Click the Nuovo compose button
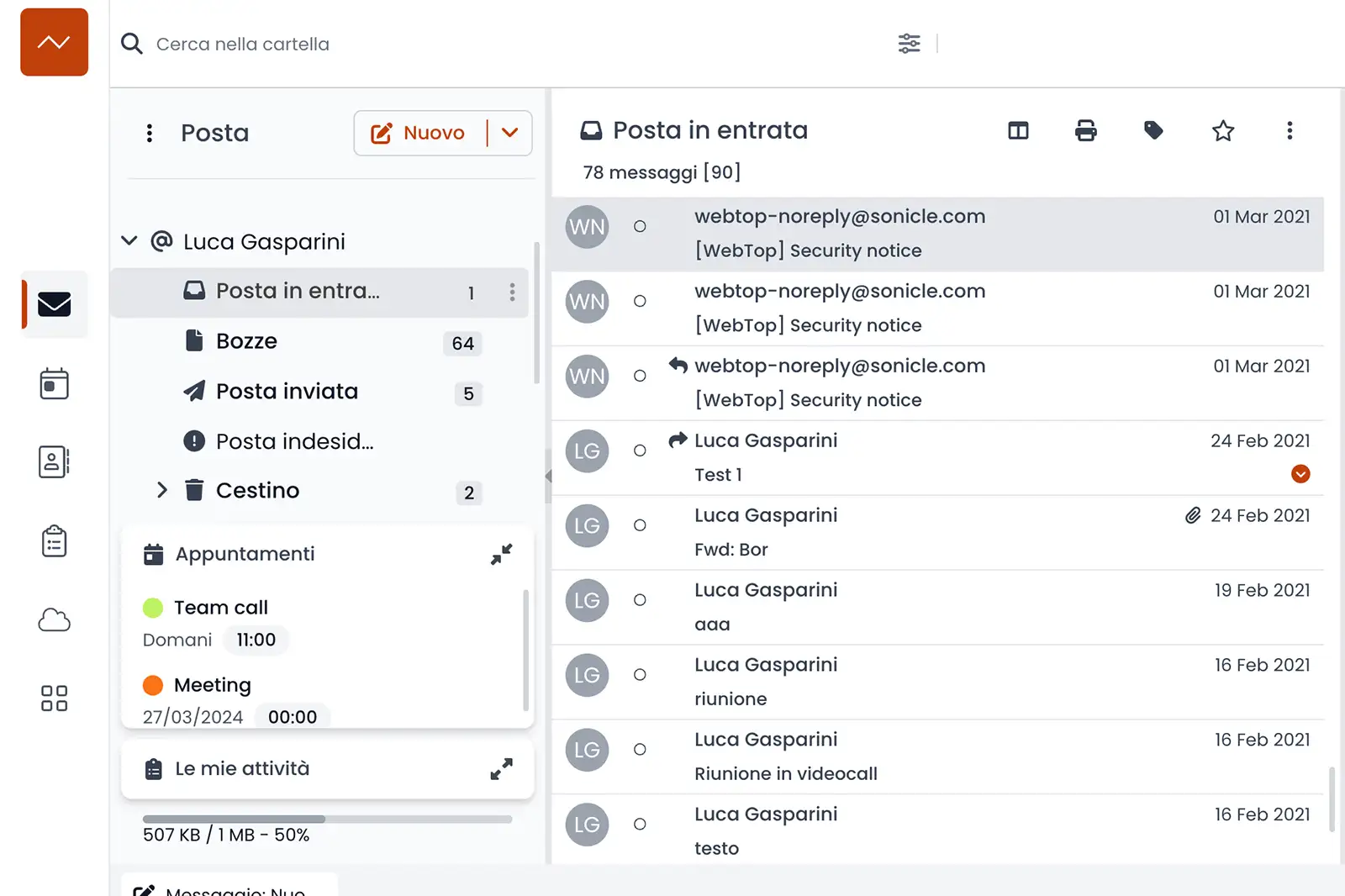The height and width of the screenshot is (896, 1345). (419, 133)
